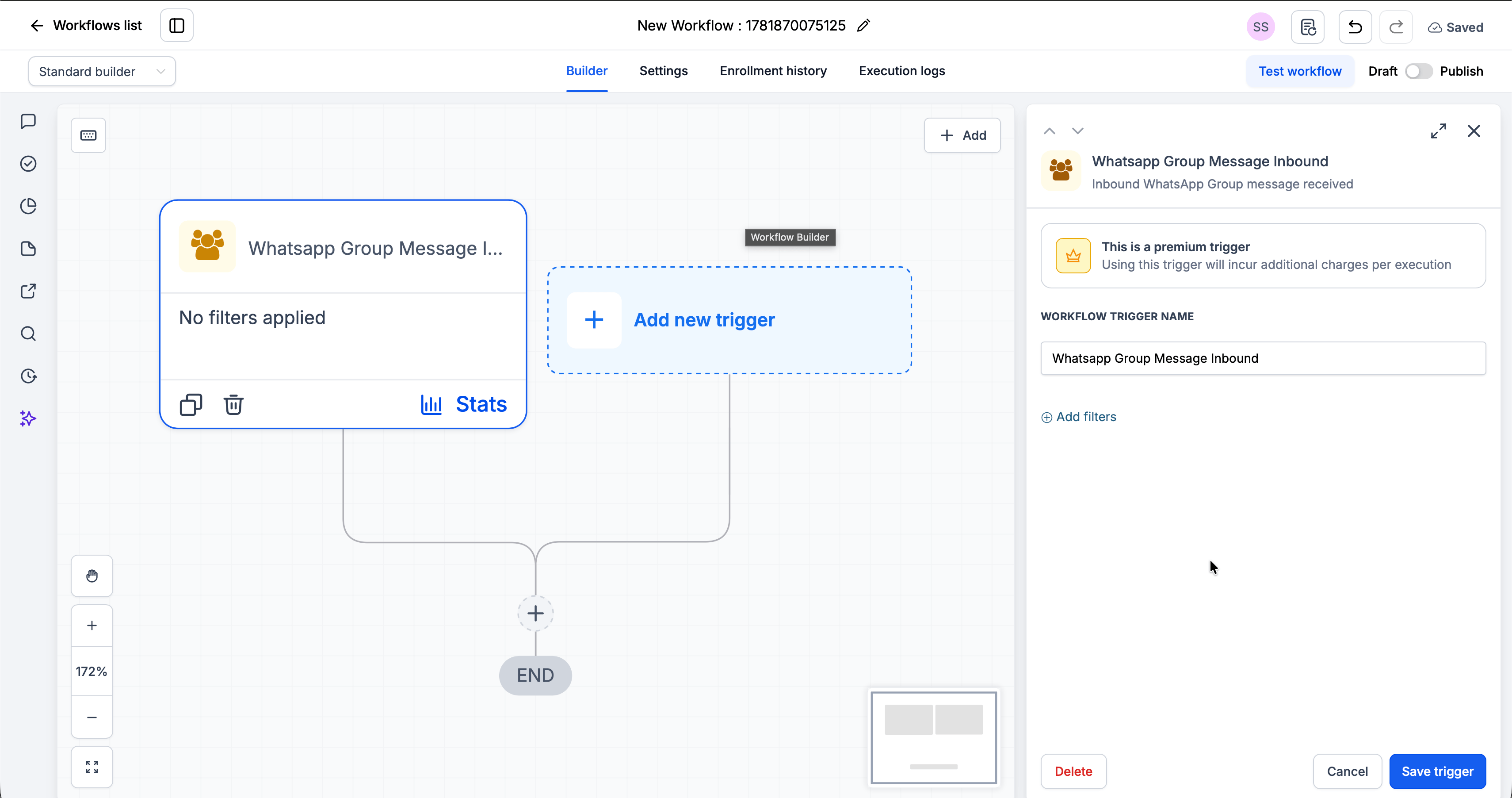Go to previous item with up chevron

click(1050, 131)
